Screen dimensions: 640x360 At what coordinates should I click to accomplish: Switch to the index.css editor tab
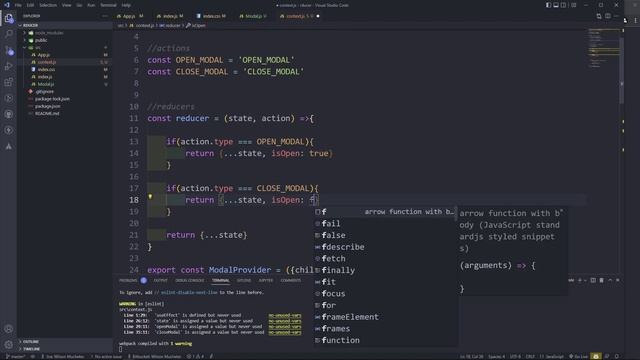coord(211,16)
